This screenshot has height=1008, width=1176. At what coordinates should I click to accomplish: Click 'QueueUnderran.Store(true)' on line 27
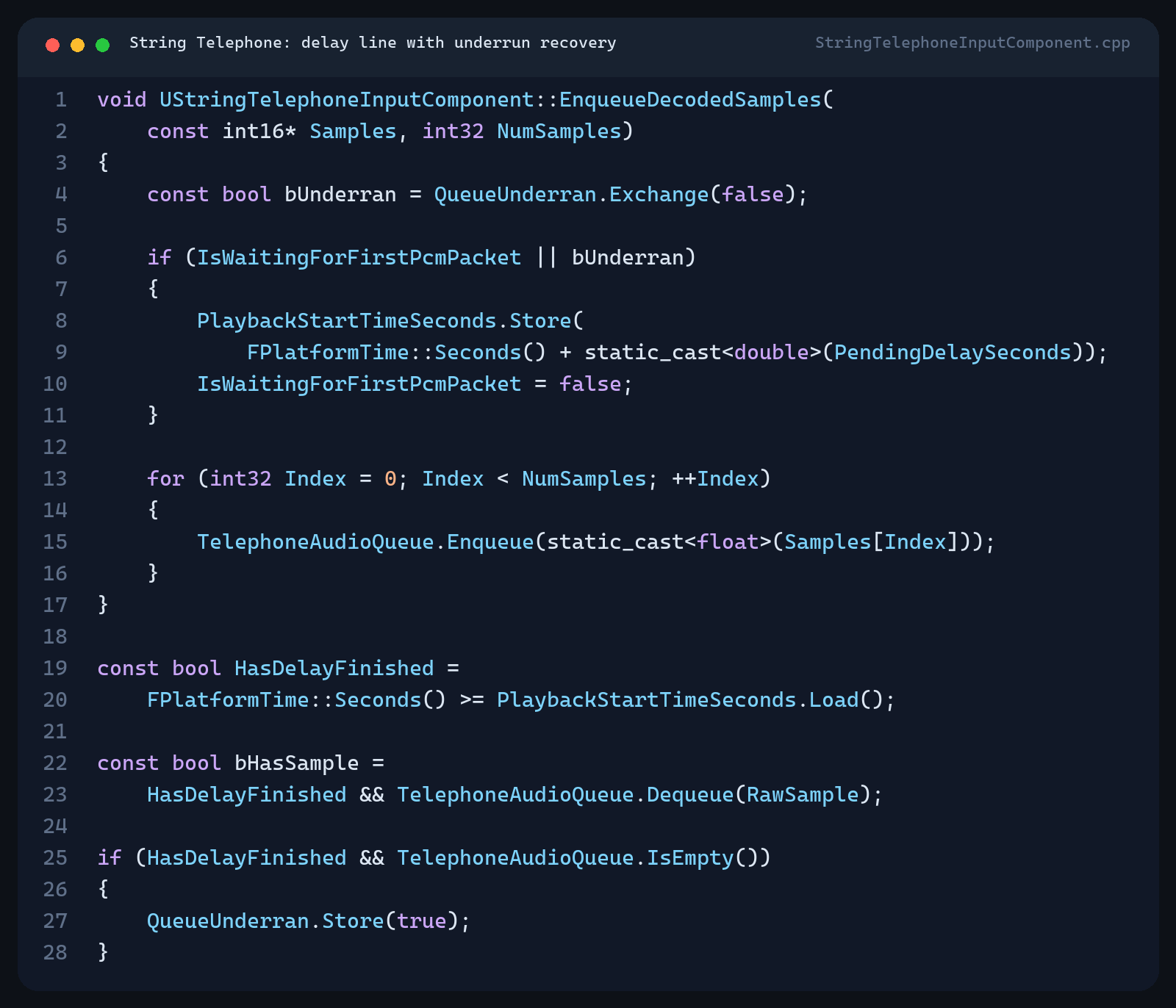point(303,921)
